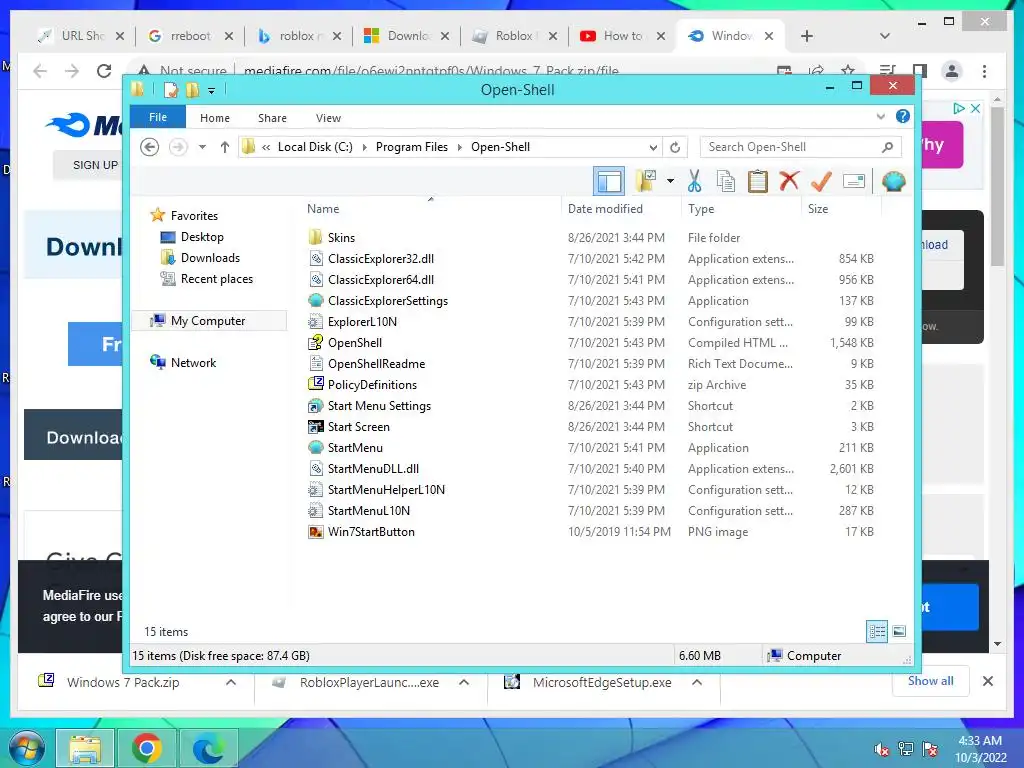
Task: Refresh the Open-Shell folder
Action: coord(675,148)
